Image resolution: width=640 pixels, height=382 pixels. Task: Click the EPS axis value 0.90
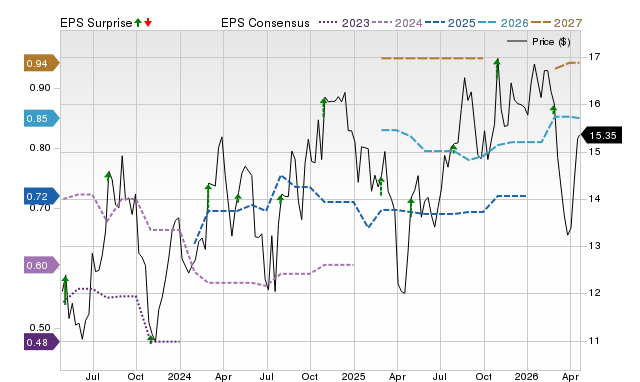click(x=40, y=88)
